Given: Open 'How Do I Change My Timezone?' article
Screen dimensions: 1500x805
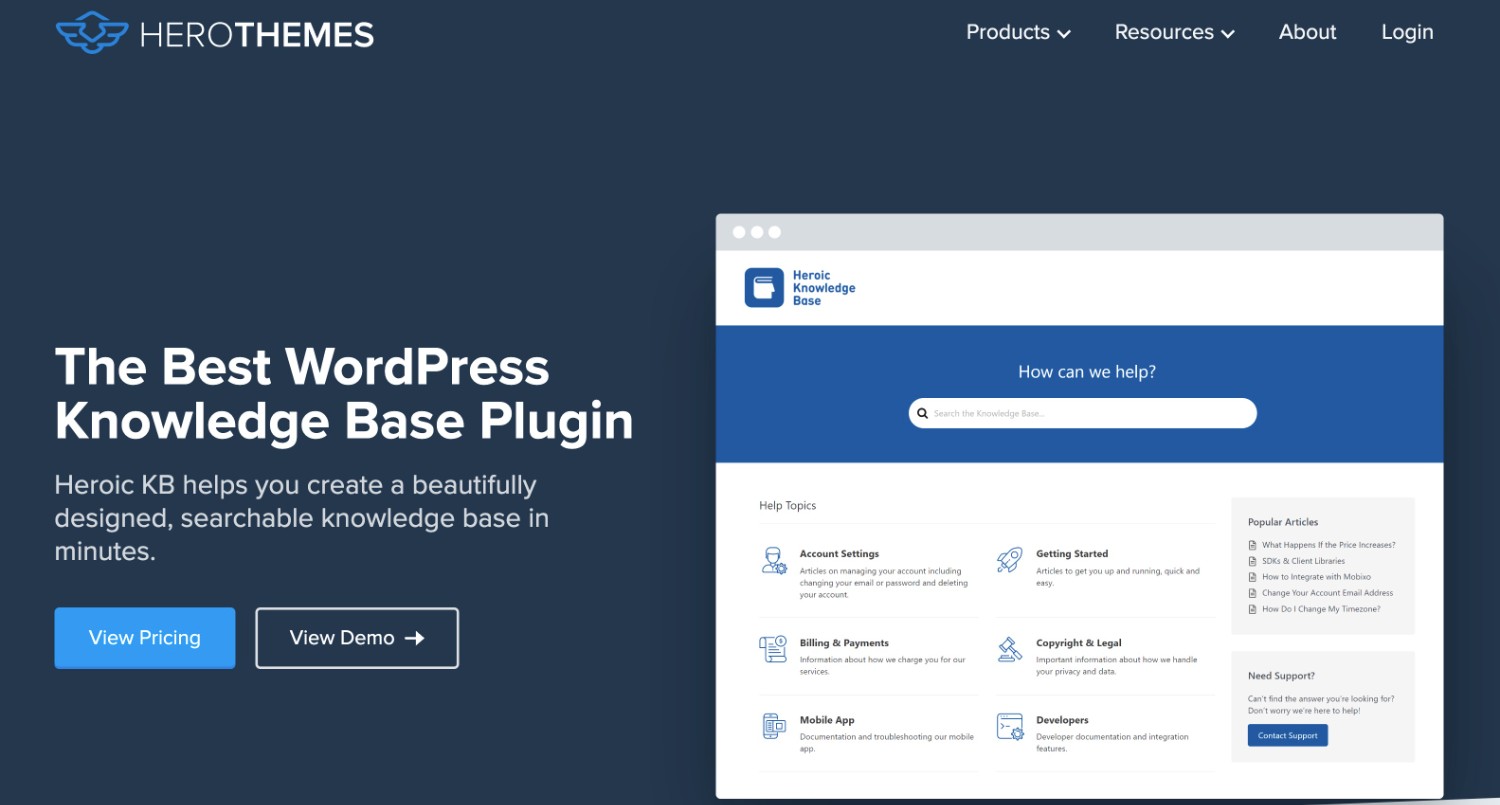Looking at the screenshot, I should pos(1320,609).
